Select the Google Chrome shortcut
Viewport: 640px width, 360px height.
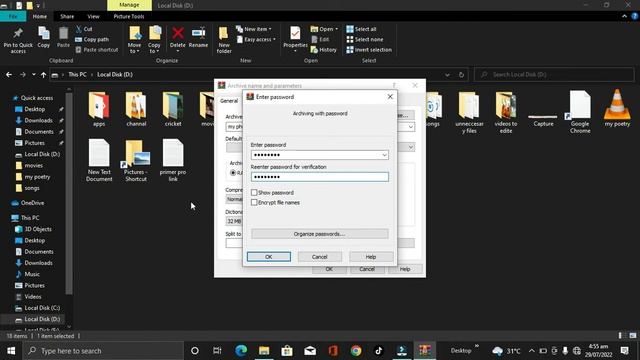click(x=580, y=112)
